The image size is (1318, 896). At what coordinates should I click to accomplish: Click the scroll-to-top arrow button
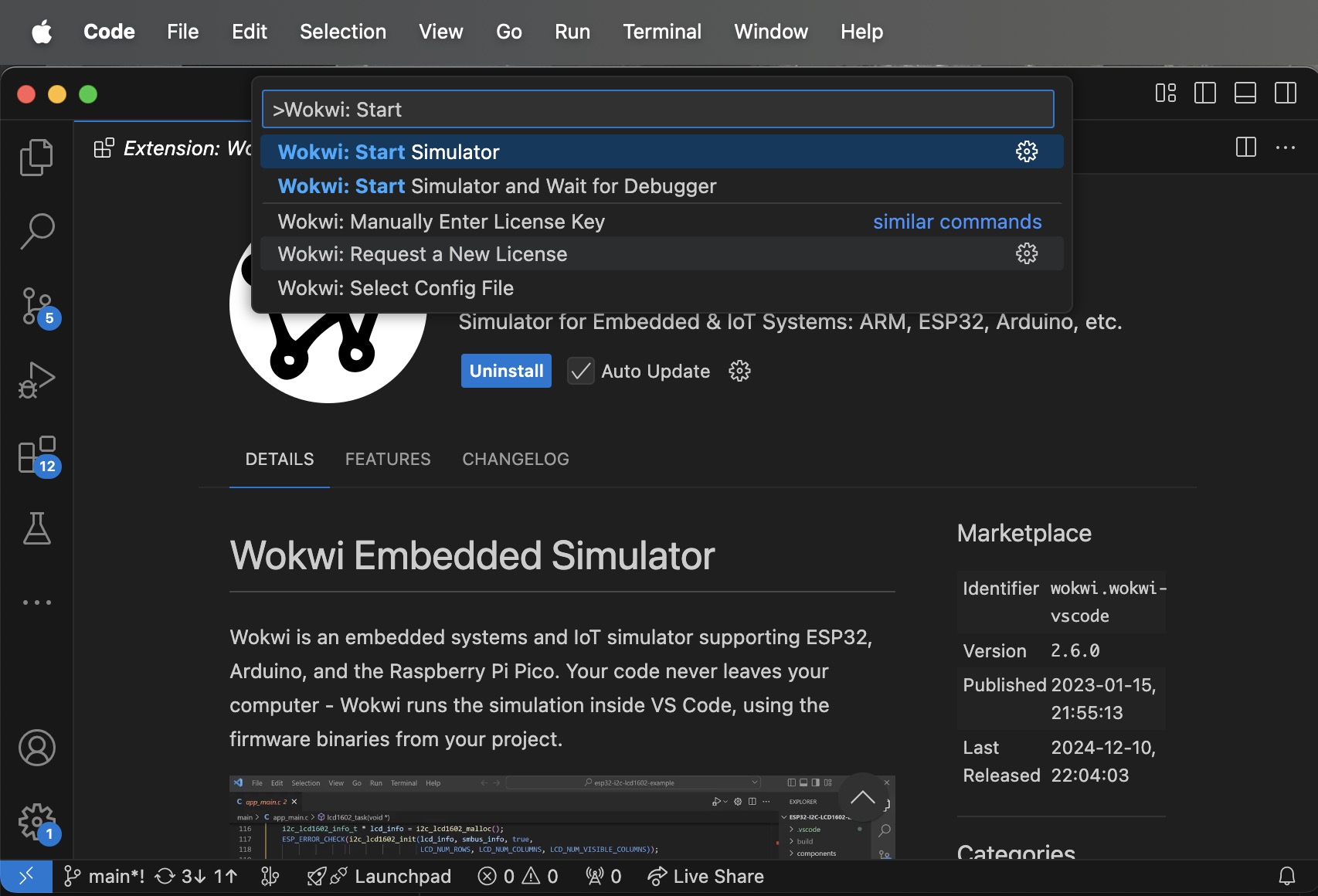point(862,797)
